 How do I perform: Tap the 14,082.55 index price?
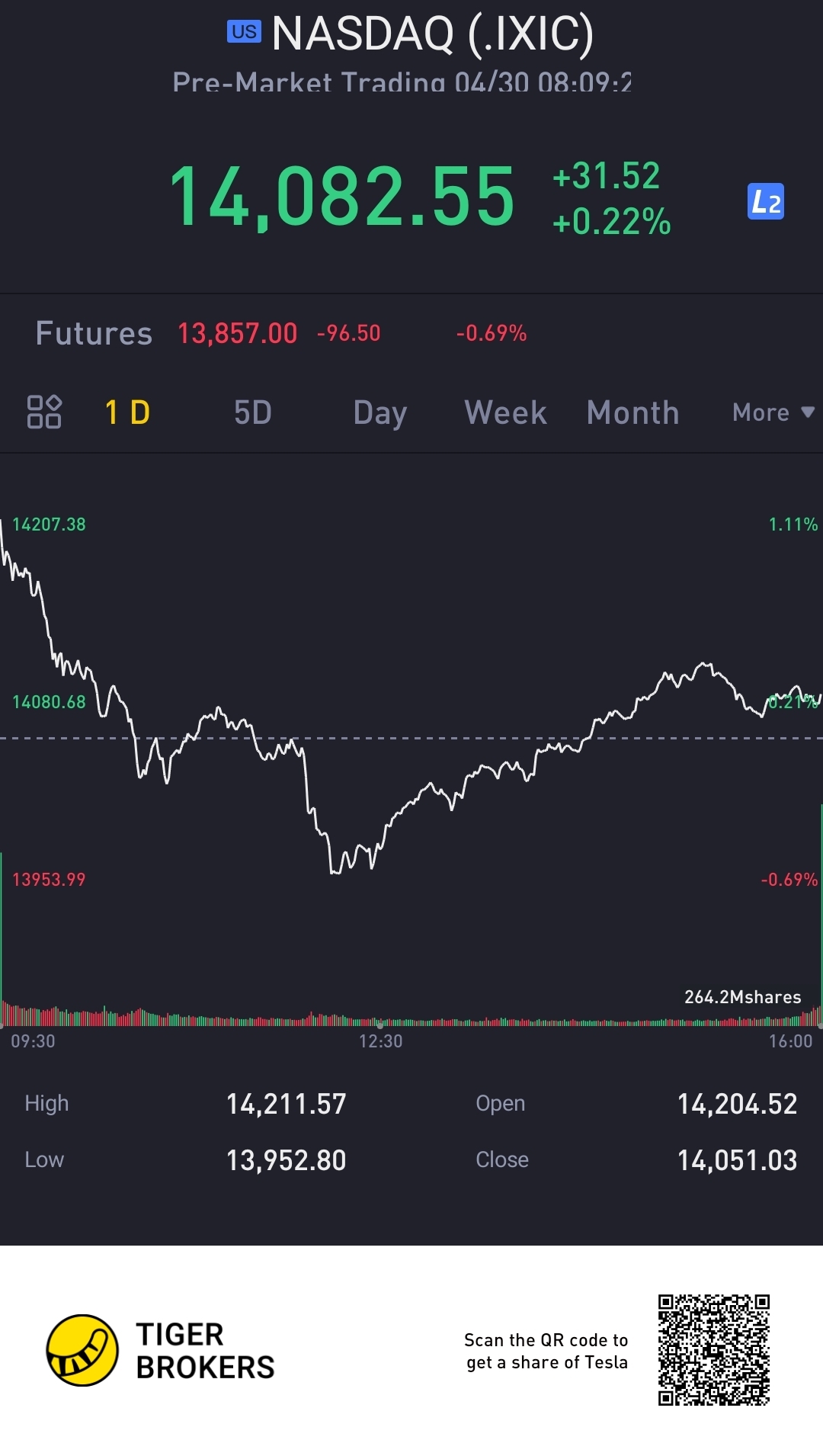click(342, 197)
